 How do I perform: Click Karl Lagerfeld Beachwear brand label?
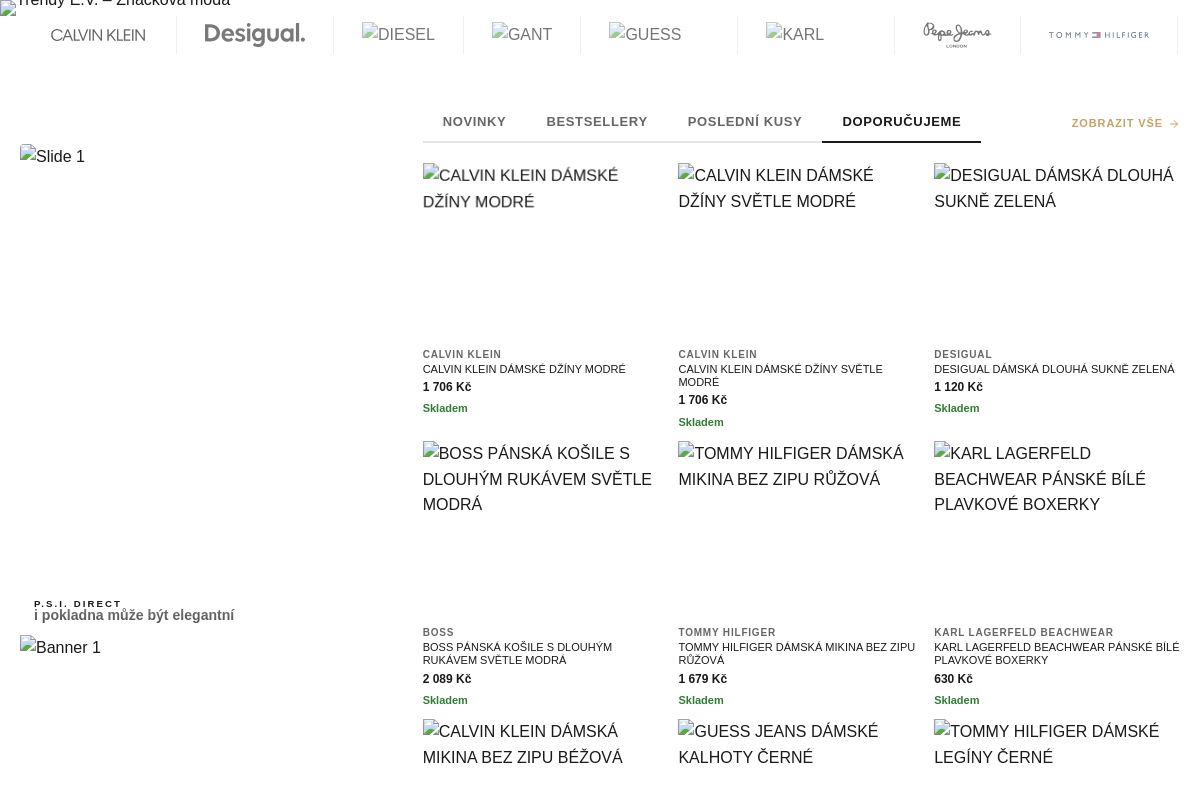(1024, 633)
